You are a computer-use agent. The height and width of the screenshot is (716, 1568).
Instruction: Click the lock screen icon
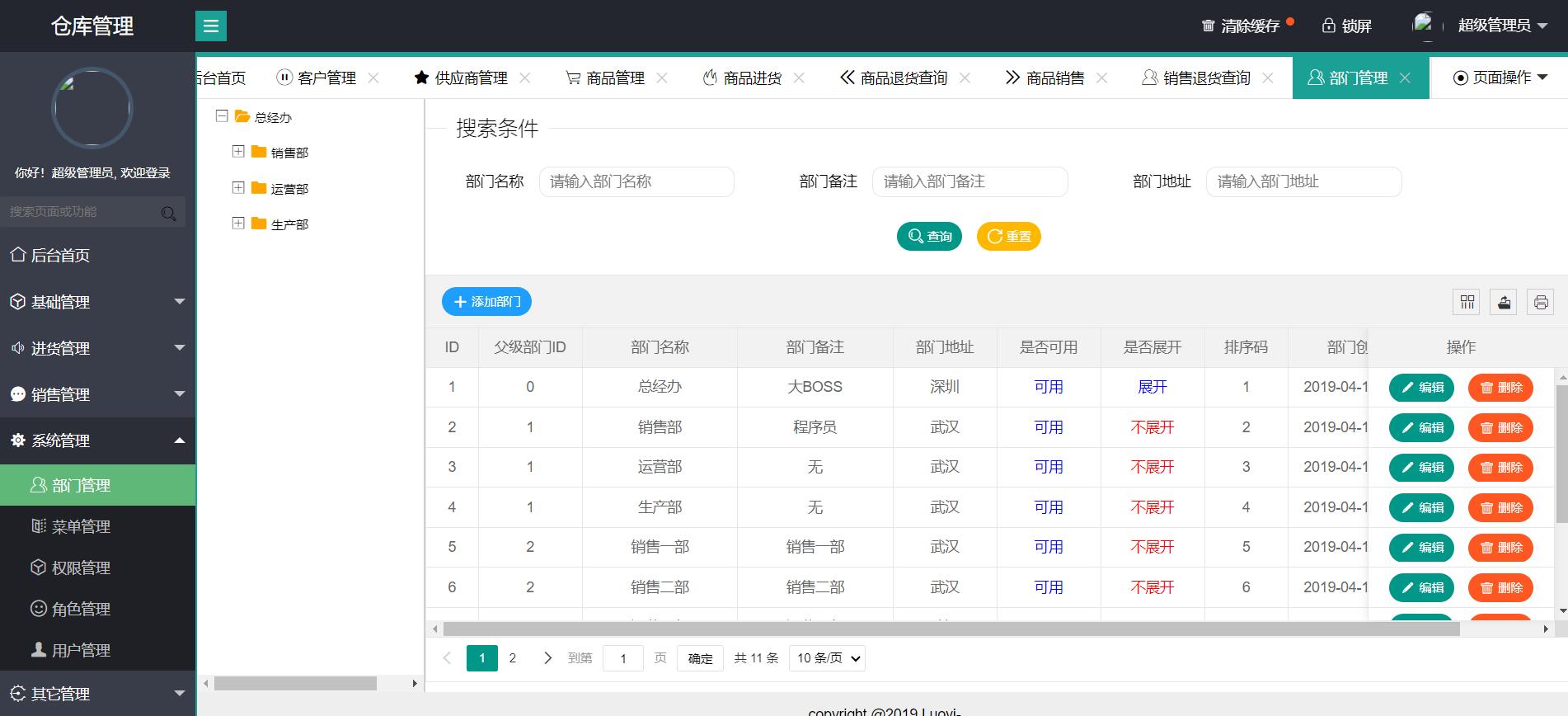click(1328, 26)
